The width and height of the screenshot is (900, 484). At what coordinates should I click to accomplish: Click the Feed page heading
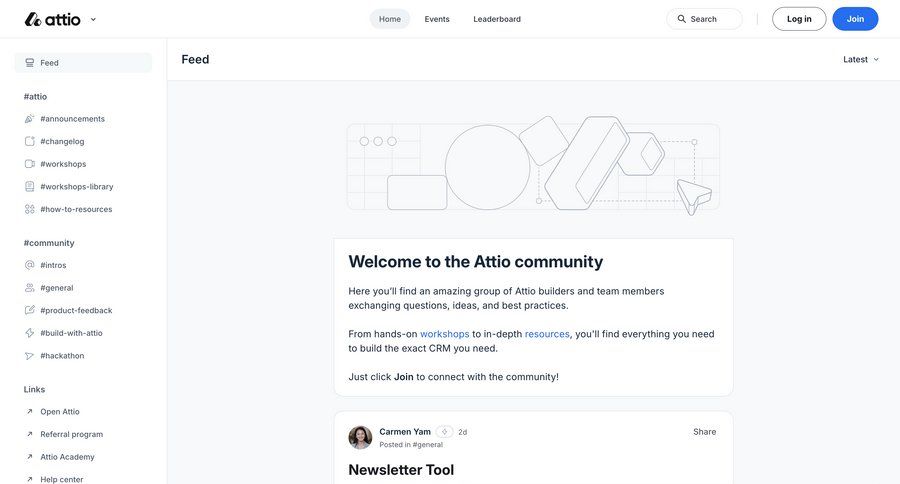click(195, 59)
